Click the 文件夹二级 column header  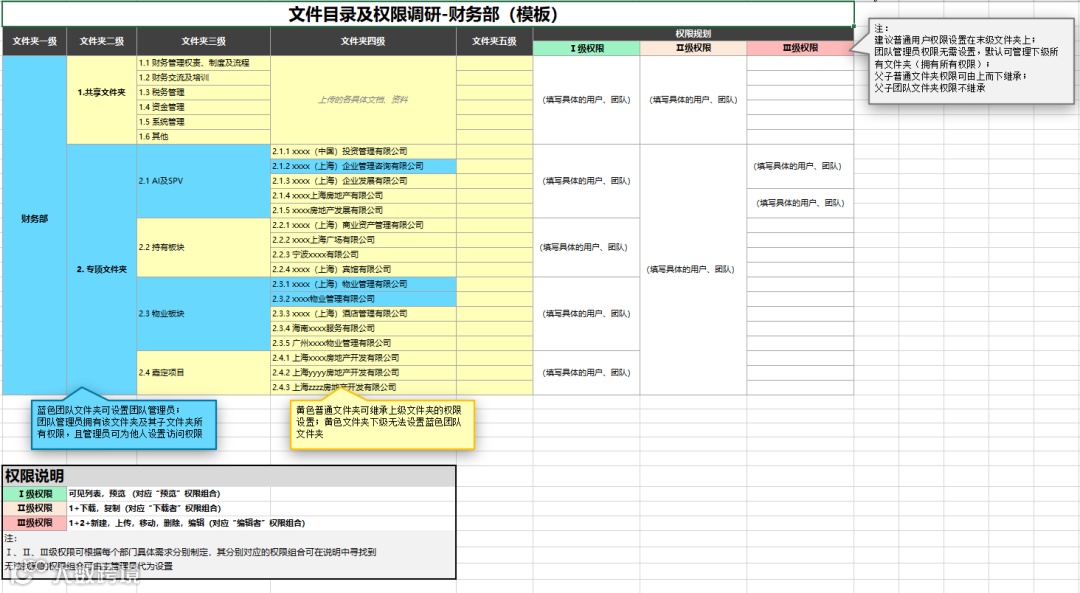click(101, 41)
